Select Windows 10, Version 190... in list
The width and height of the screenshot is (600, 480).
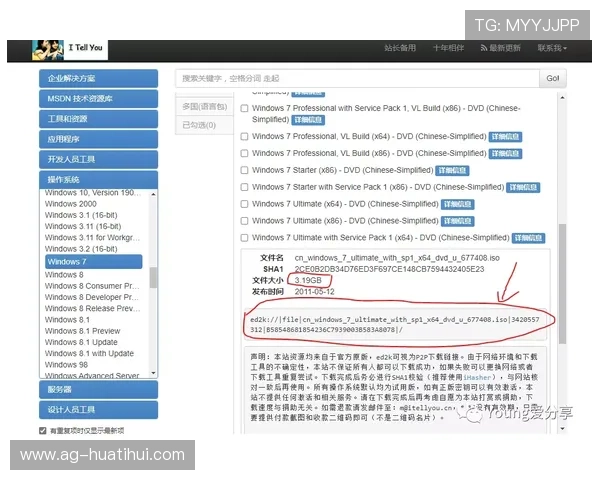point(93,193)
